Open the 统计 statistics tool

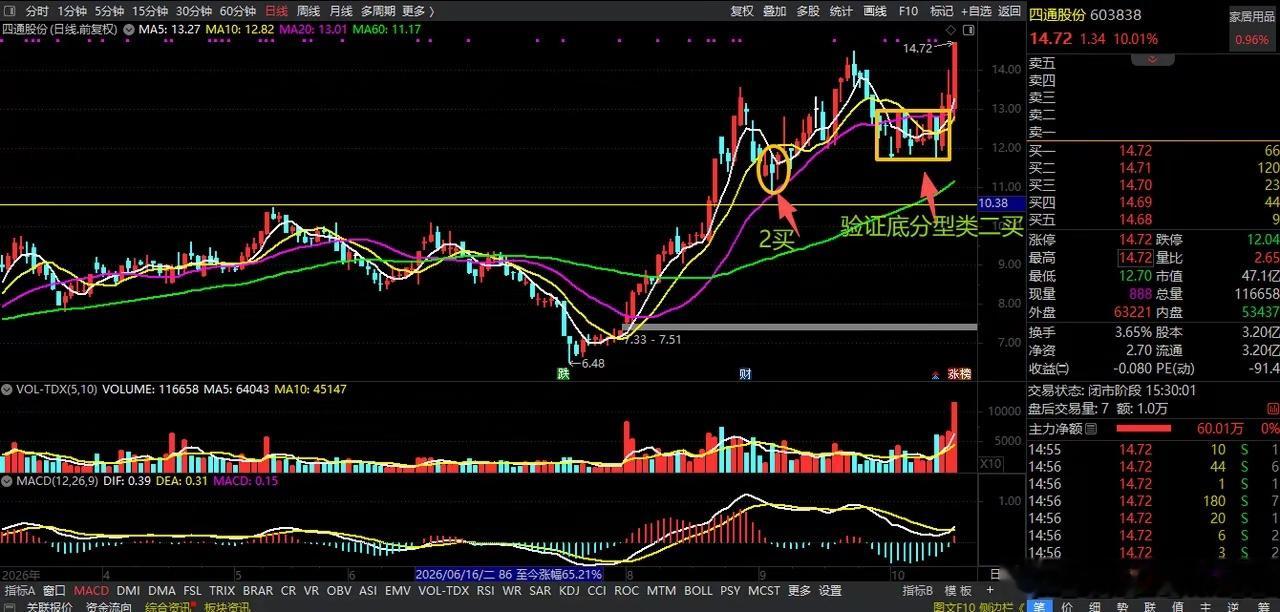point(841,11)
